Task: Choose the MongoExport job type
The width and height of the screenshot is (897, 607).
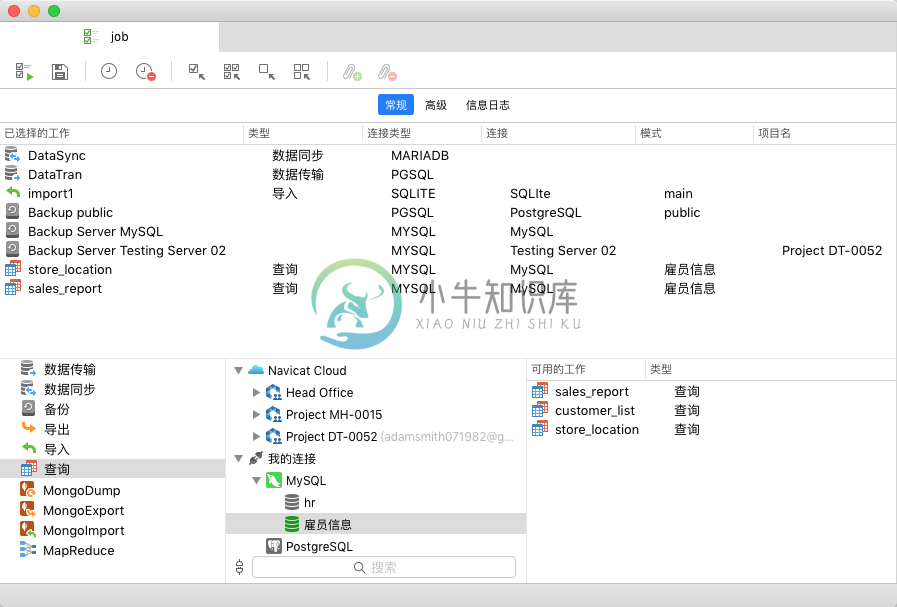Action: [113, 510]
